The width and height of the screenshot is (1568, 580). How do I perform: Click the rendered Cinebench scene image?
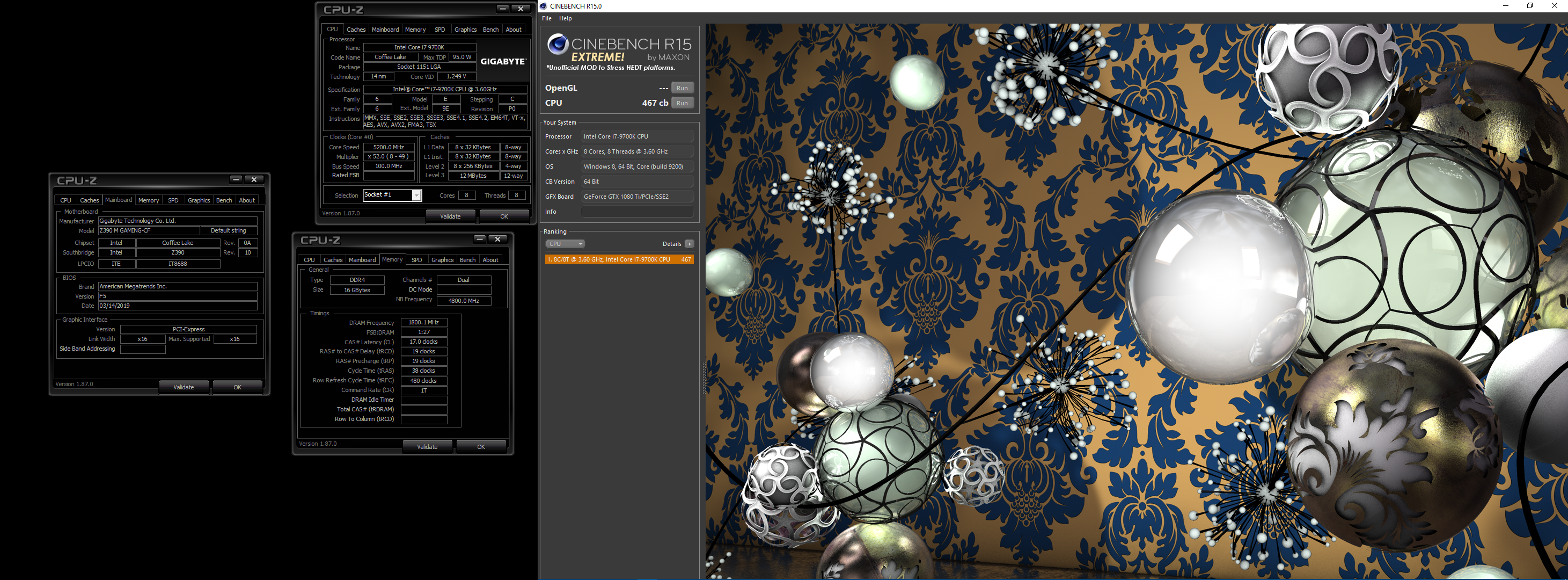[x=1136, y=301]
